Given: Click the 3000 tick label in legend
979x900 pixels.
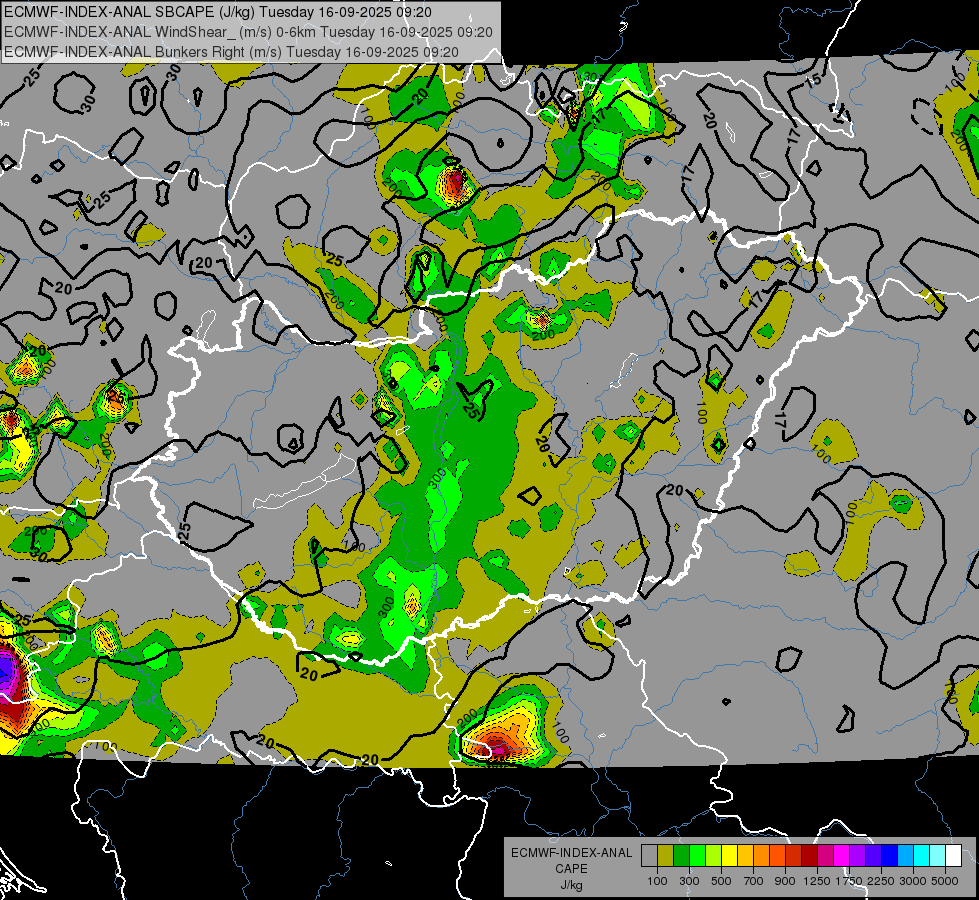Looking at the screenshot, I should [x=913, y=881].
